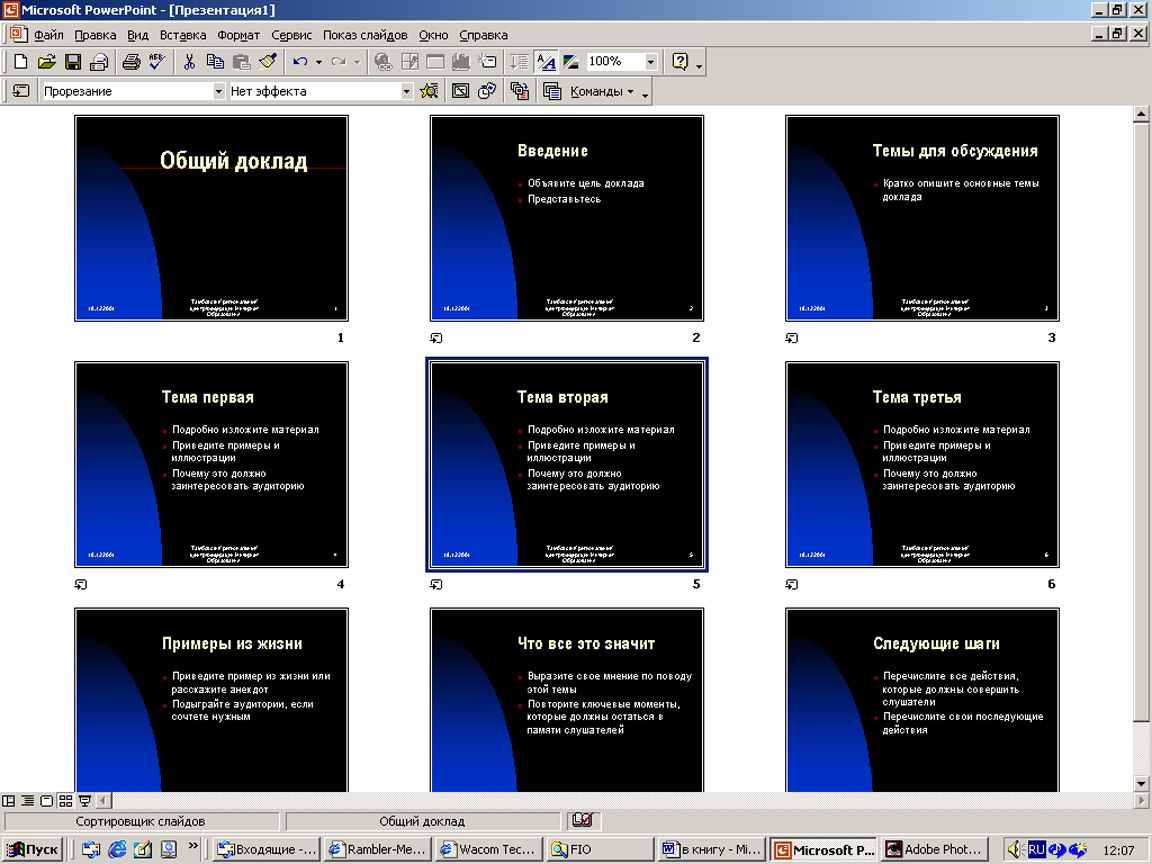
Task: Open a file with the Open folder icon
Action: pyautogui.click(x=47, y=62)
